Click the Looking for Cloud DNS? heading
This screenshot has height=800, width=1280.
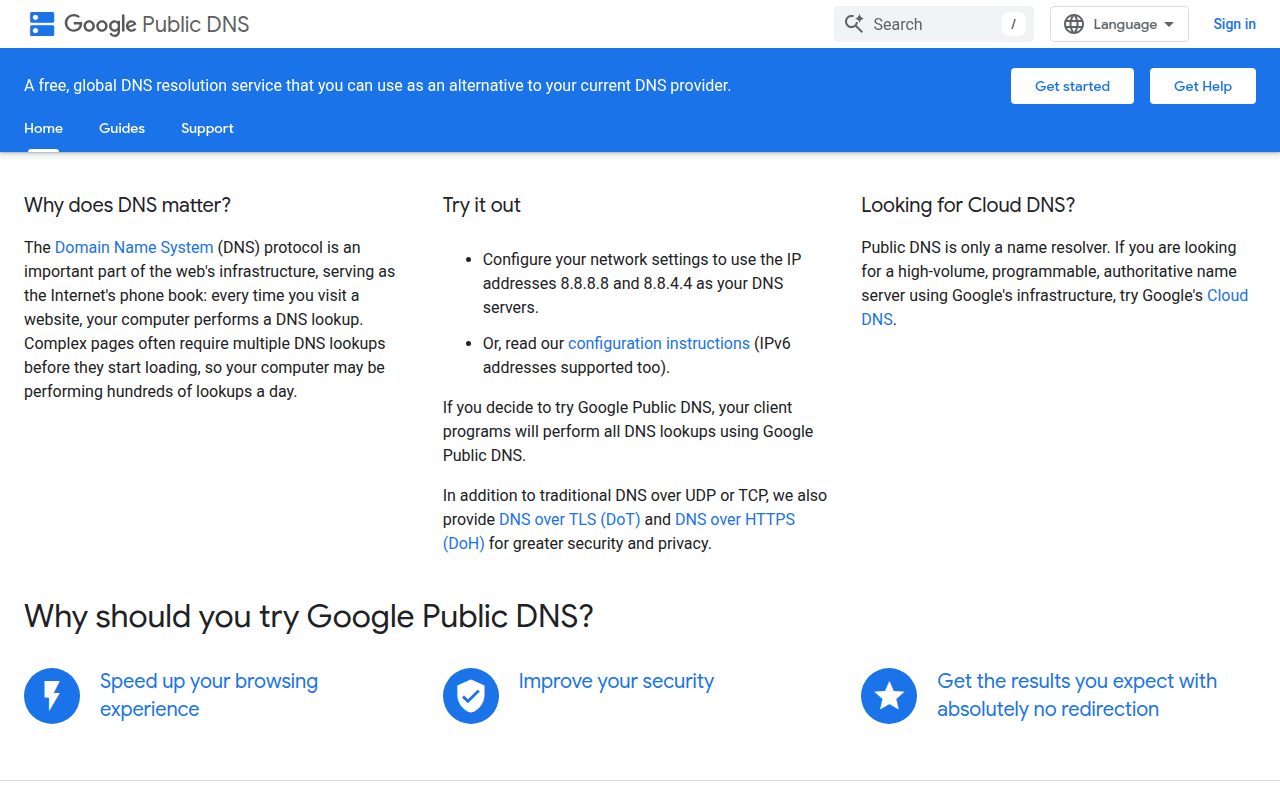[968, 205]
